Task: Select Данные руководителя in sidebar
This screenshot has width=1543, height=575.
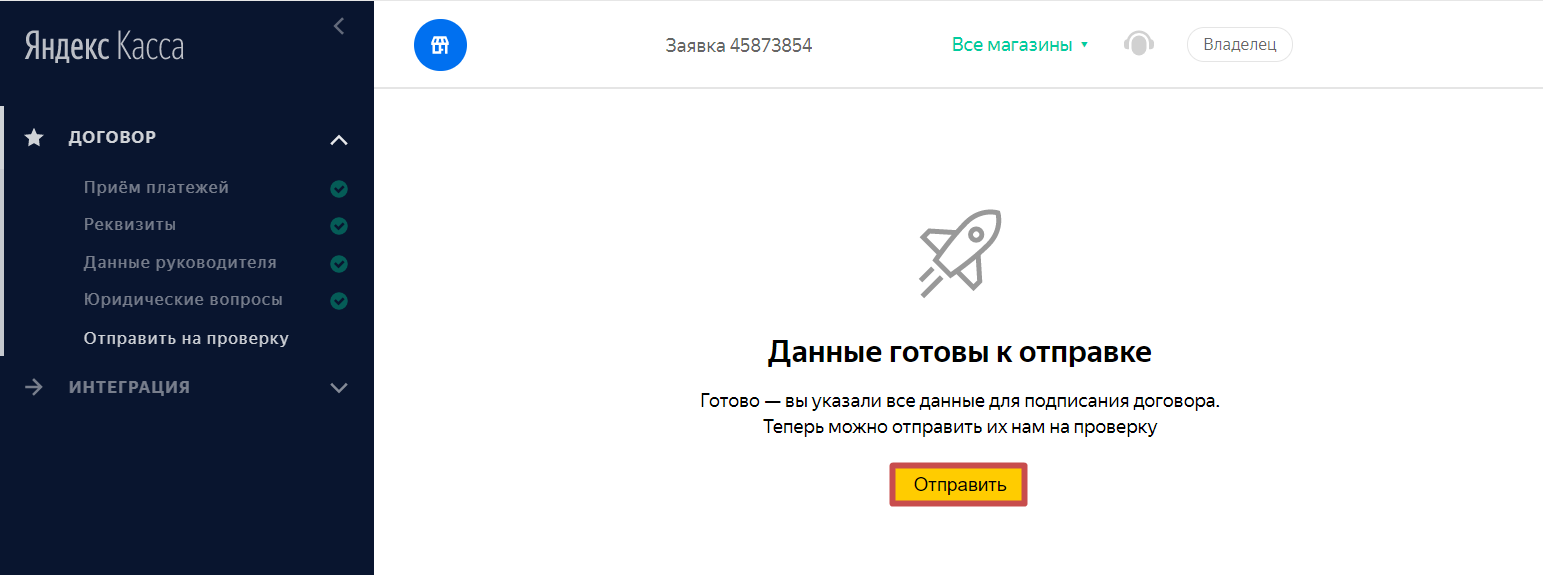Action: tap(180, 262)
